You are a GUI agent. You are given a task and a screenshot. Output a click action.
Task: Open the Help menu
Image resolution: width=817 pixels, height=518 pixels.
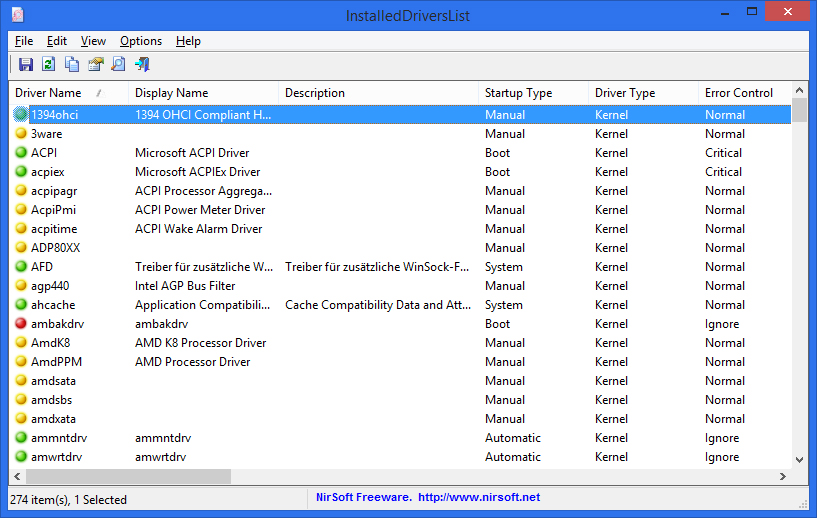tap(188, 41)
